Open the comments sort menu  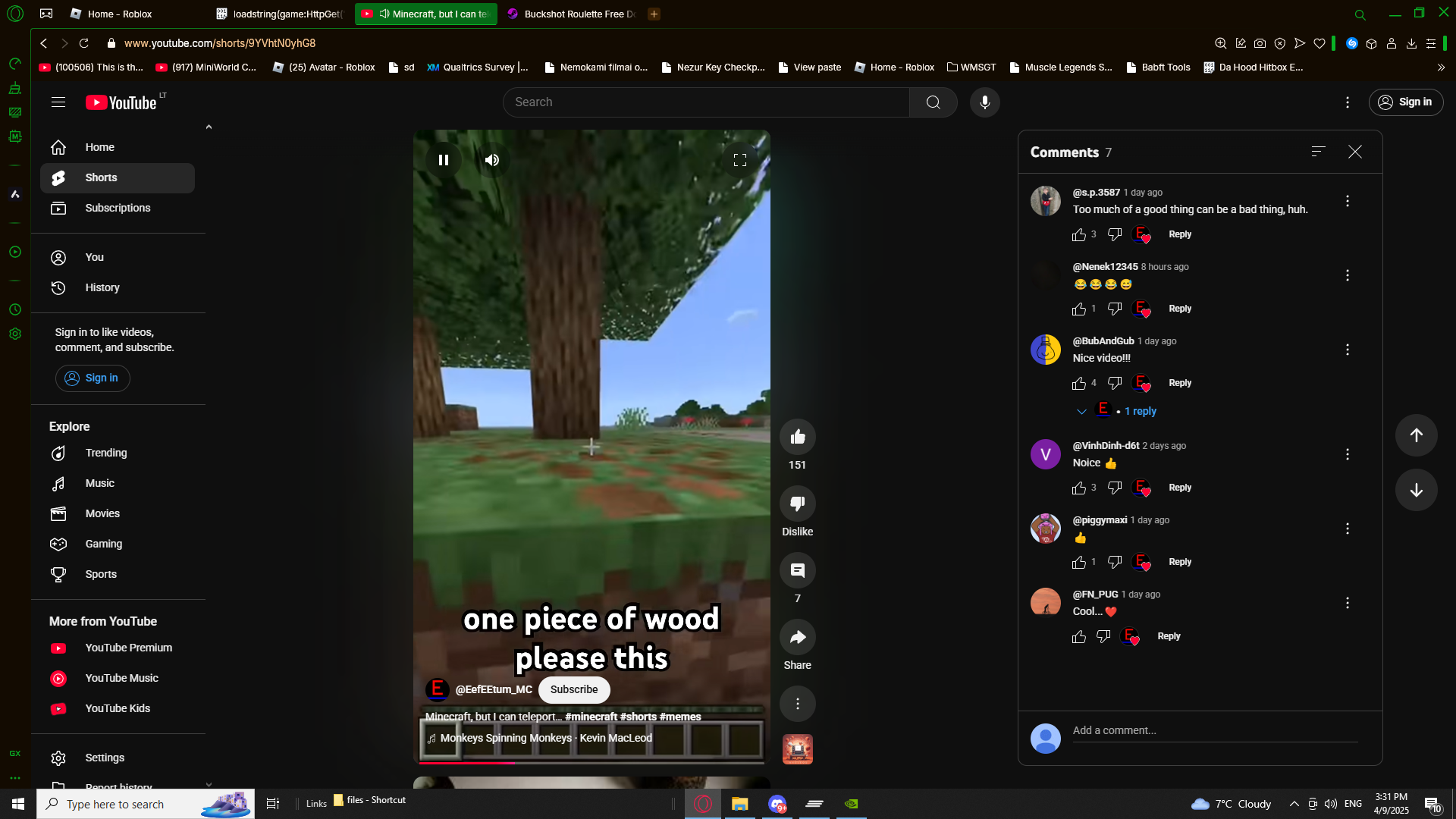(x=1319, y=152)
